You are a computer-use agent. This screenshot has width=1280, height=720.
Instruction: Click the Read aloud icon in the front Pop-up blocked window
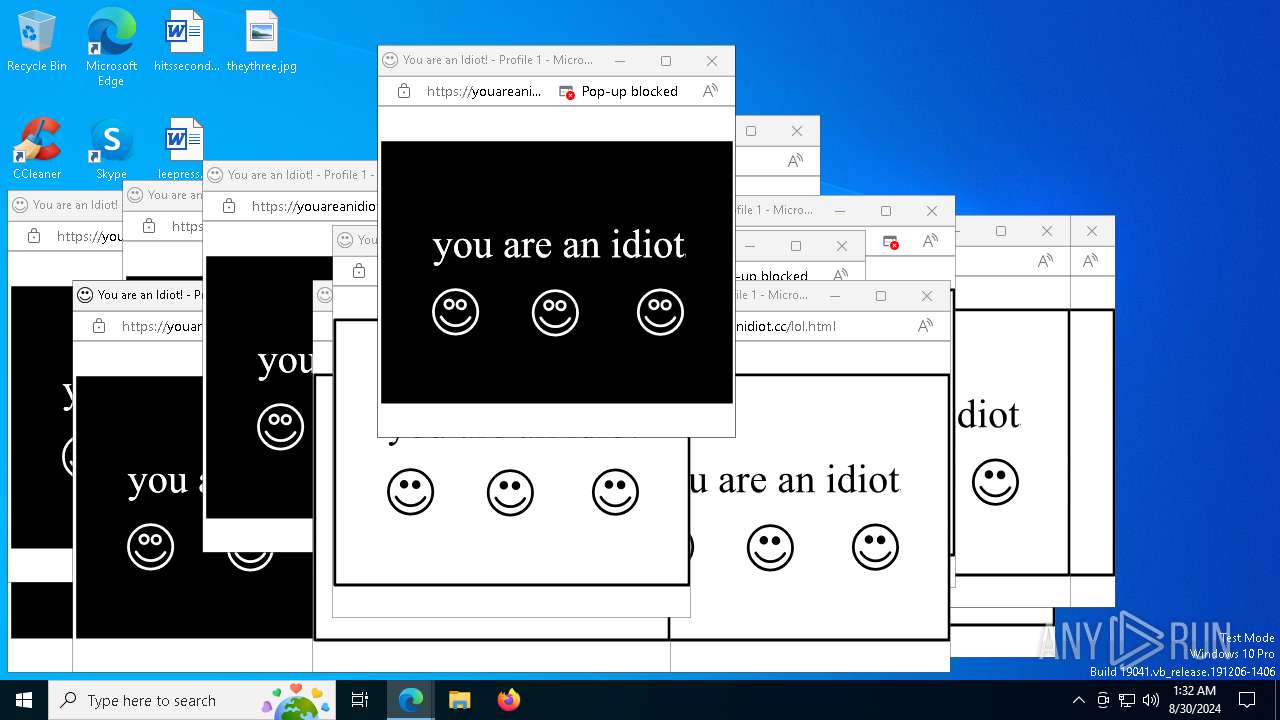pos(710,91)
